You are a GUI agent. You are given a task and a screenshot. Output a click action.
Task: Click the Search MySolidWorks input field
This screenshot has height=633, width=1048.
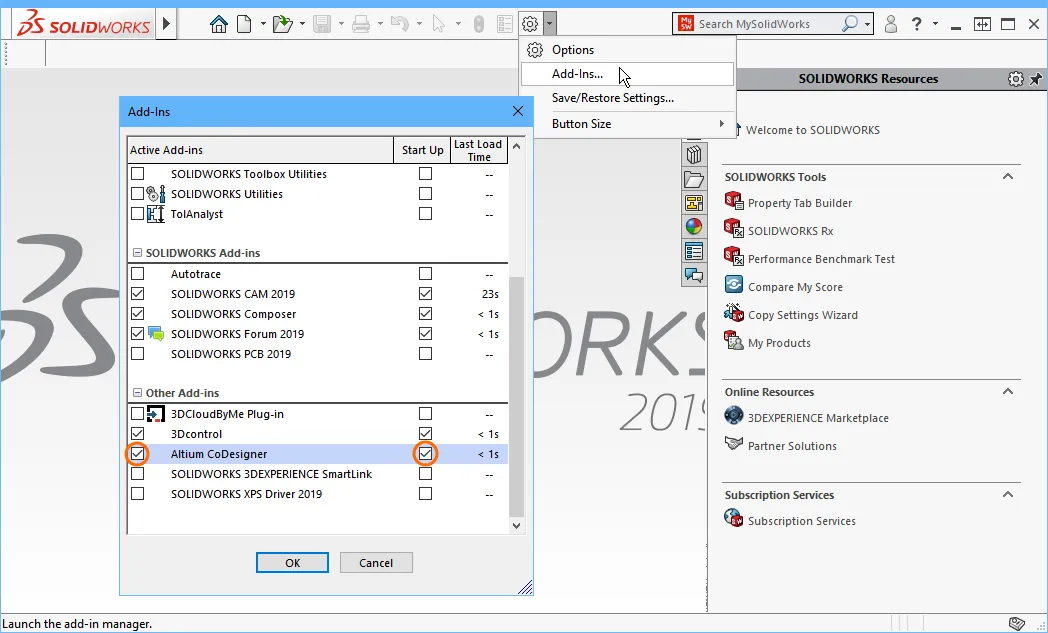(x=765, y=24)
